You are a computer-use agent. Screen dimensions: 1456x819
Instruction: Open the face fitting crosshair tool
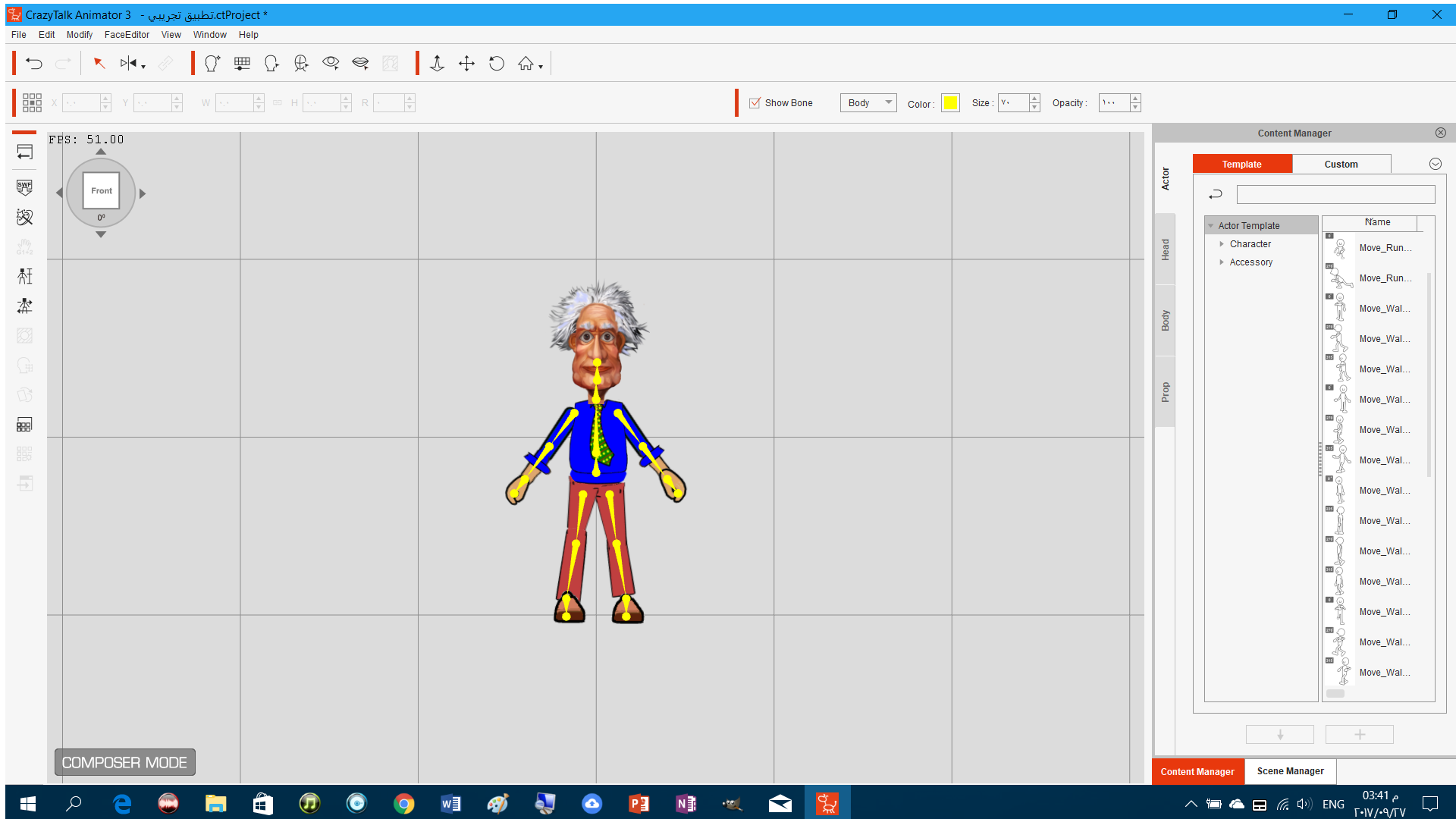[x=301, y=64]
